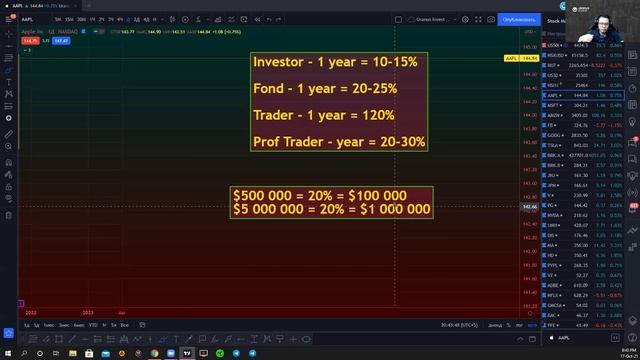This screenshot has height=360, width=640.
Task: Select the brush drawing tool
Action: pos(9,70)
